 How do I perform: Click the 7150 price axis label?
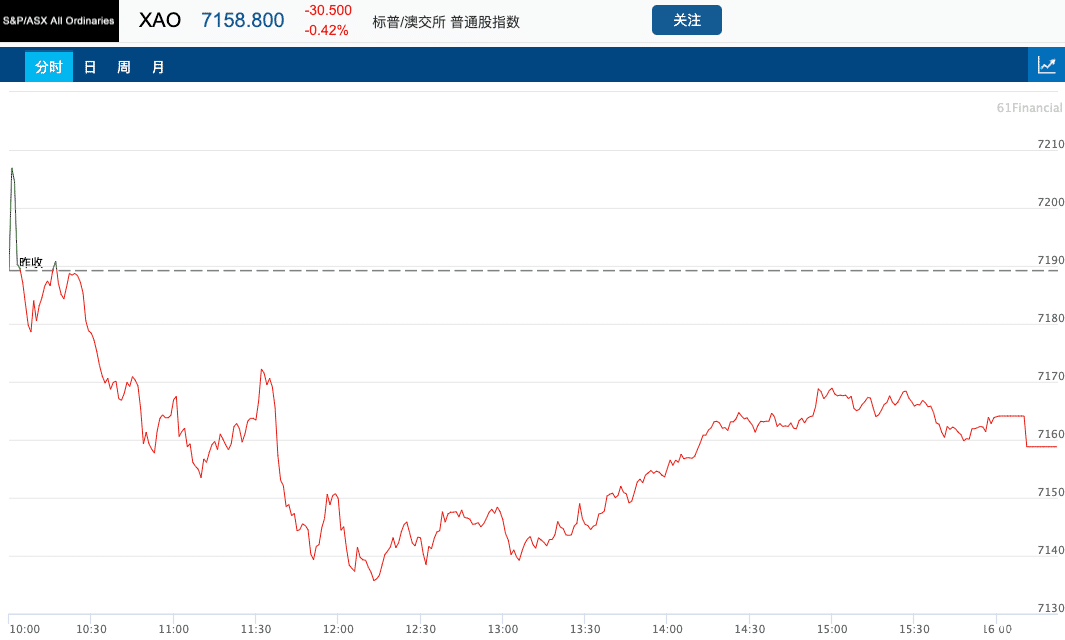(1051, 492)
